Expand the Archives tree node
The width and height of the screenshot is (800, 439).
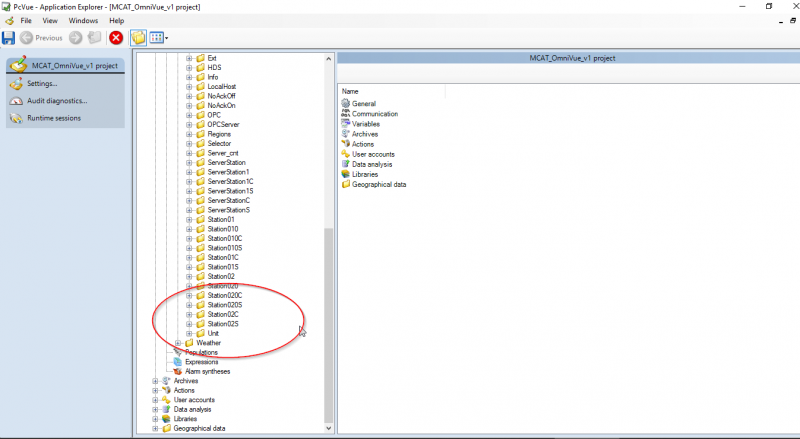click(x=155, y=381)
